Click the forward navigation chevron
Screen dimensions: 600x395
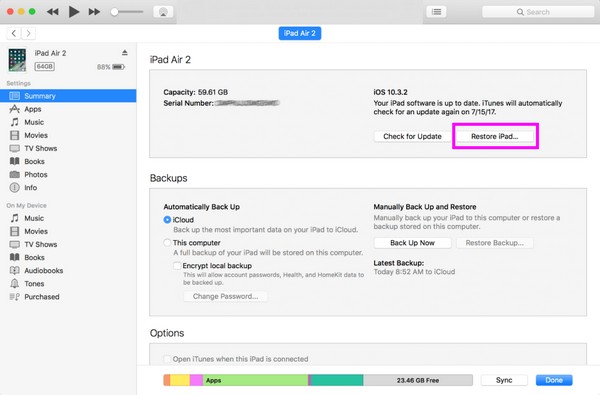coord(28,33)
